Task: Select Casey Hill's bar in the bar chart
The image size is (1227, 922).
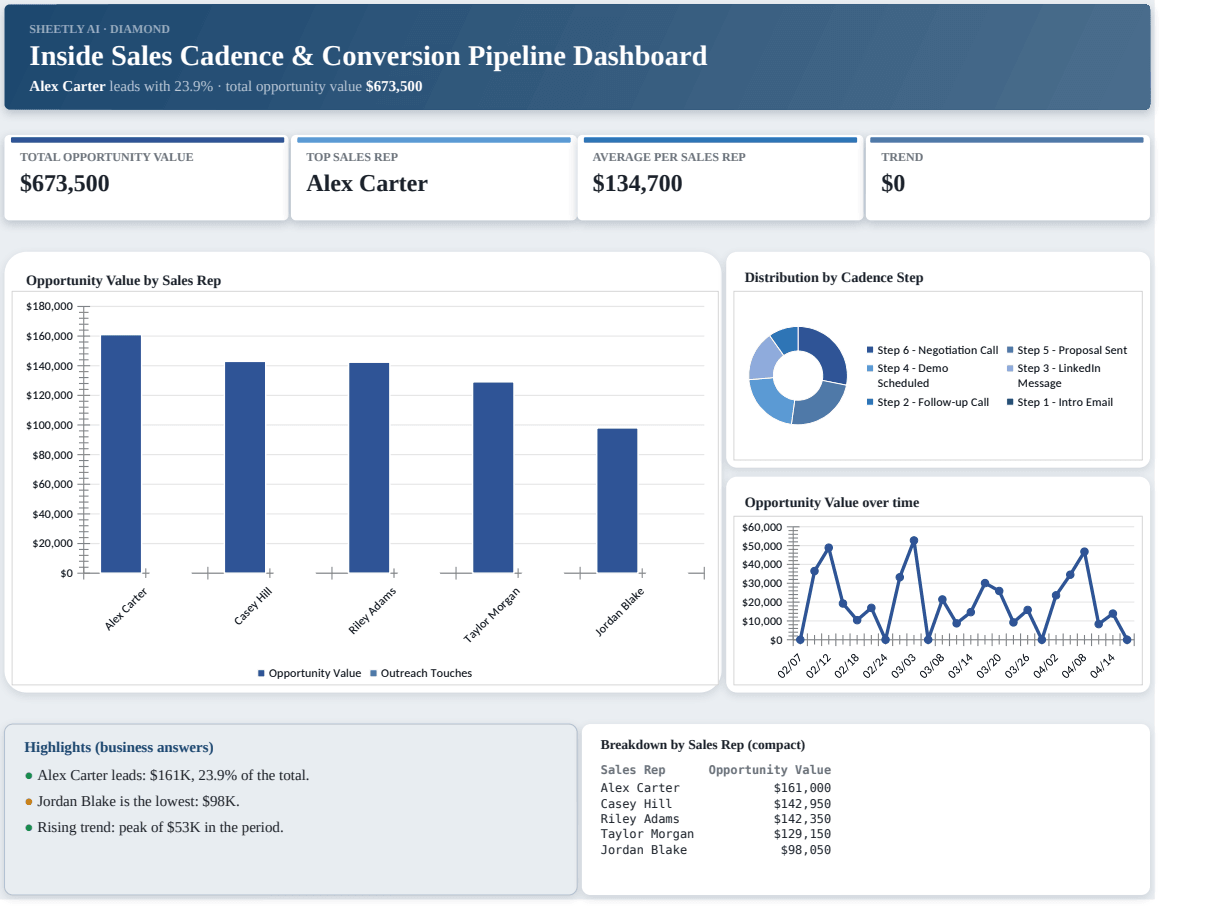Action: click(245, 467)
